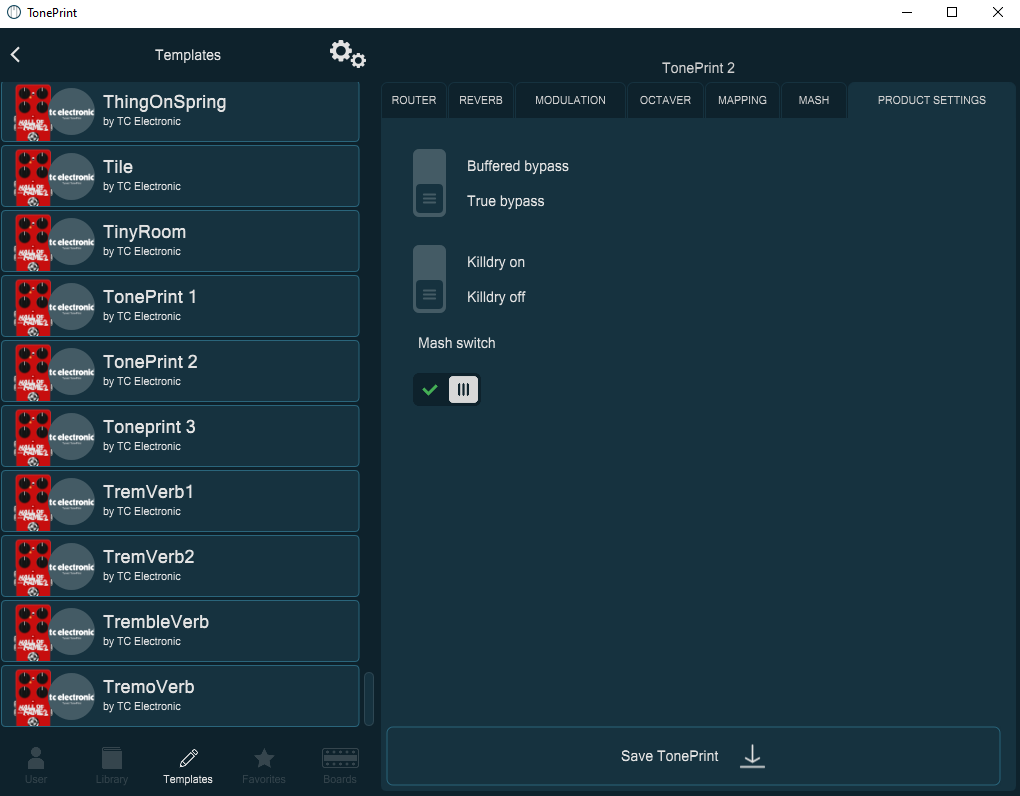Load the TonePrint 1 template name

coord(150,297)
